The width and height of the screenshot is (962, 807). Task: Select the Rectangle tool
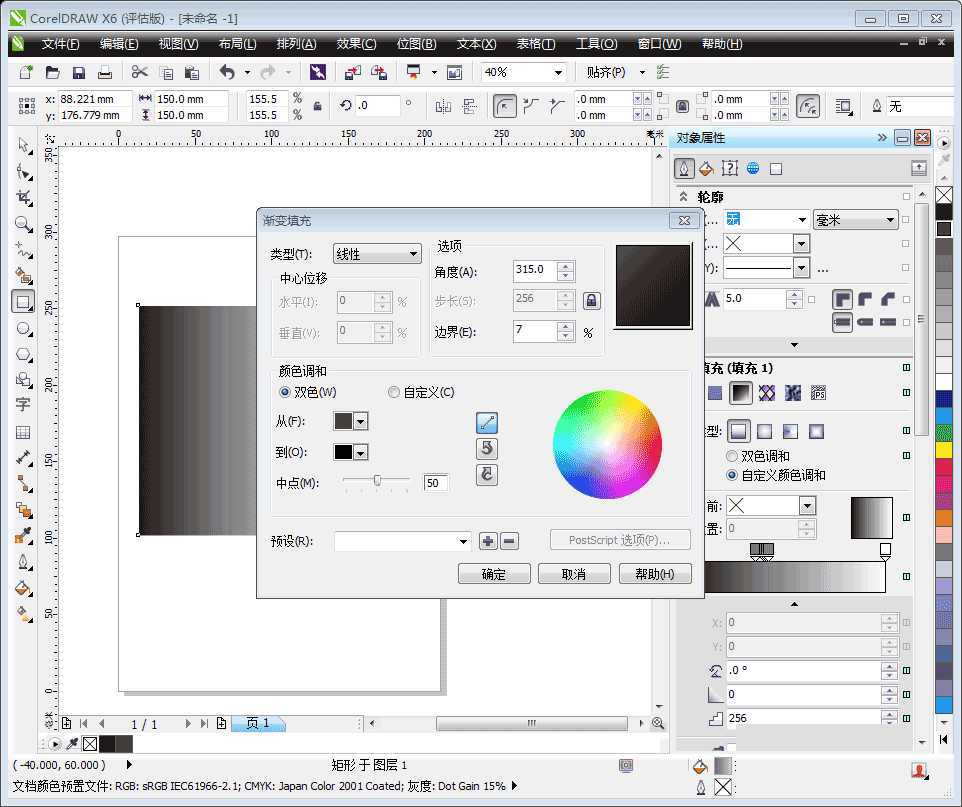(24, 302)
